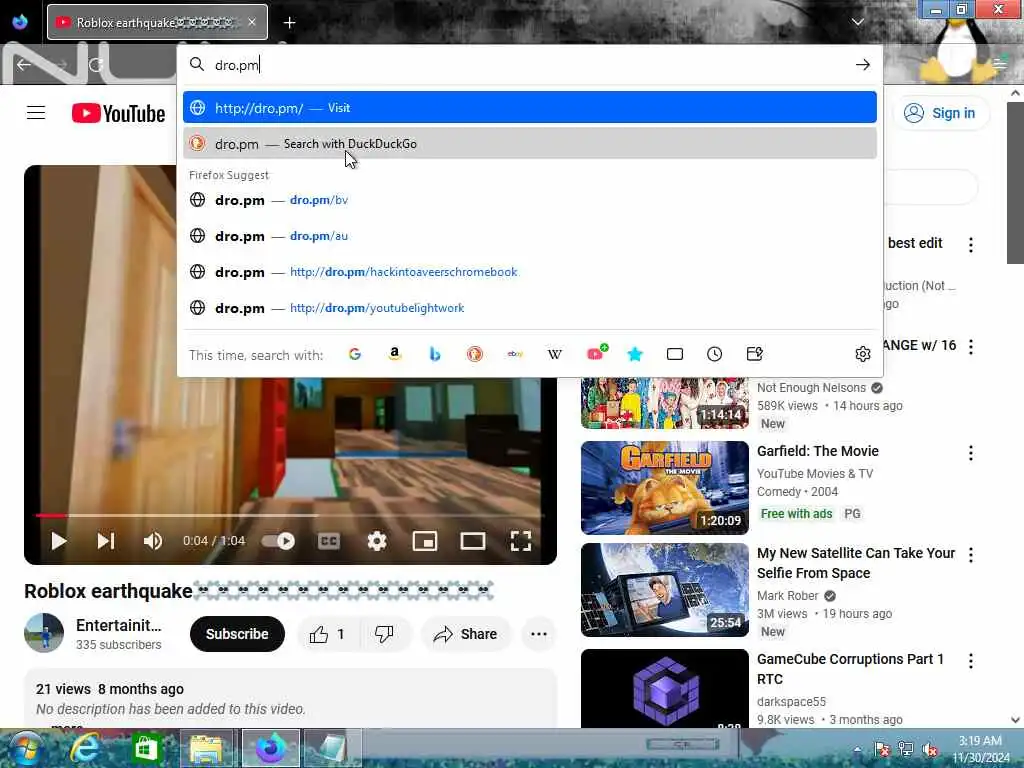Expand the Firefox list all tabs chevron
The image size is (1024, 768).
tap(857, 22)
